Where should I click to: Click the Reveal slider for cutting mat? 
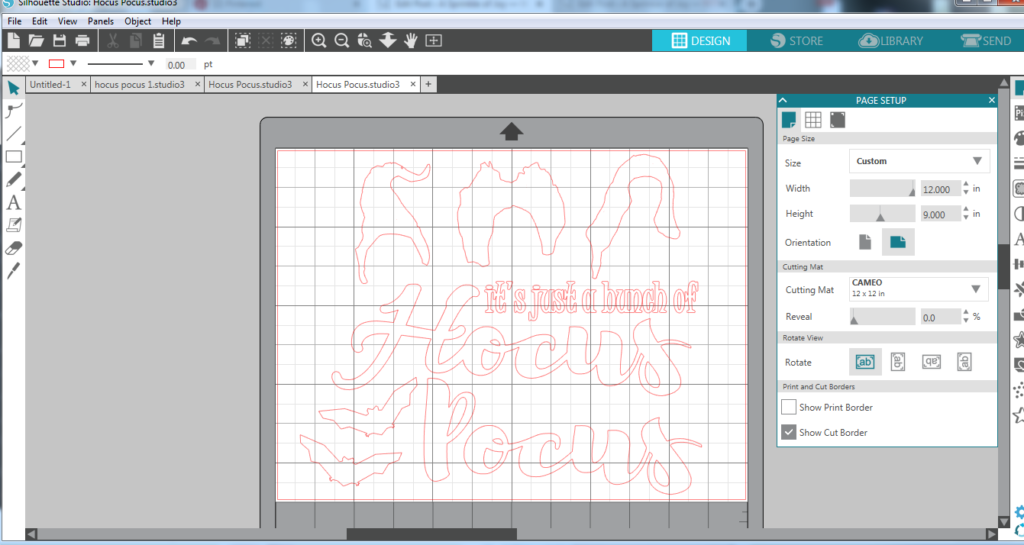tap(882, 317)
